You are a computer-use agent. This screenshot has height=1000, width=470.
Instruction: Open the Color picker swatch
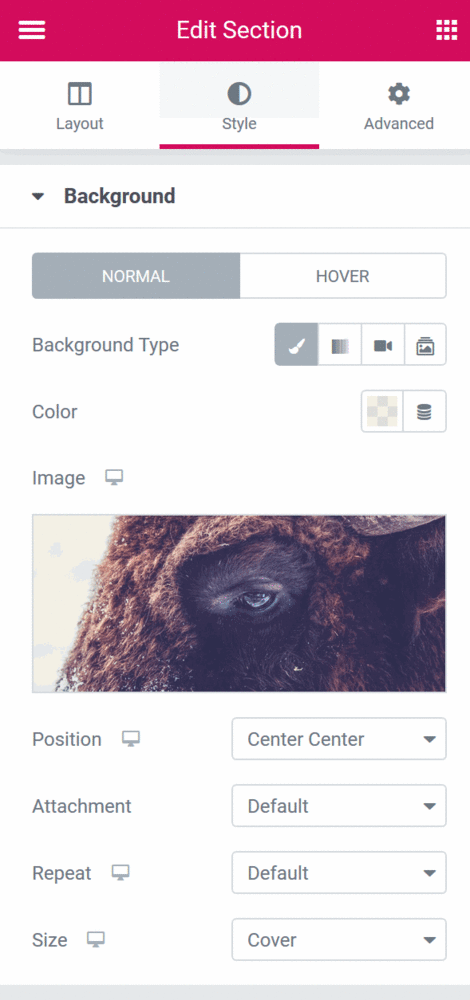382,412
